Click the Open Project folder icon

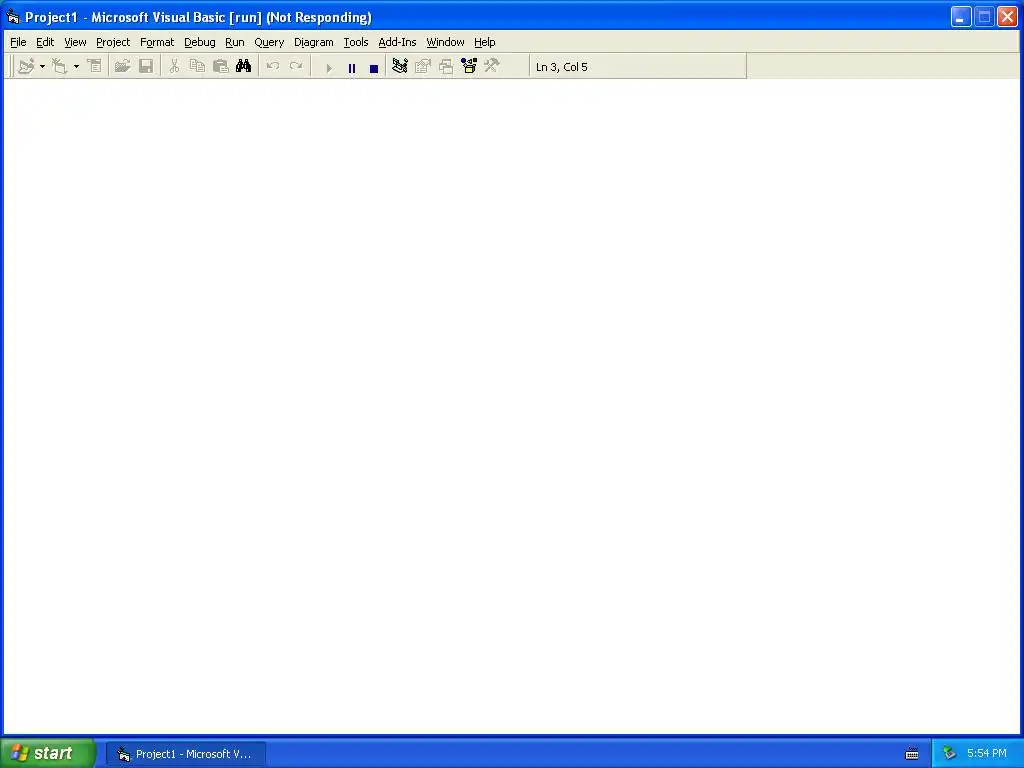pyautogui.click(x=122, y=67)
